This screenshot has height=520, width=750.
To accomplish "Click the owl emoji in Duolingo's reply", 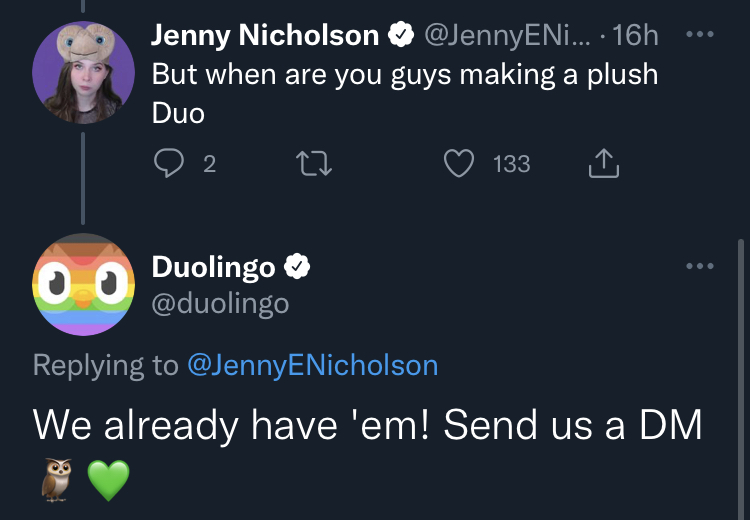I will tap(56, 479).
